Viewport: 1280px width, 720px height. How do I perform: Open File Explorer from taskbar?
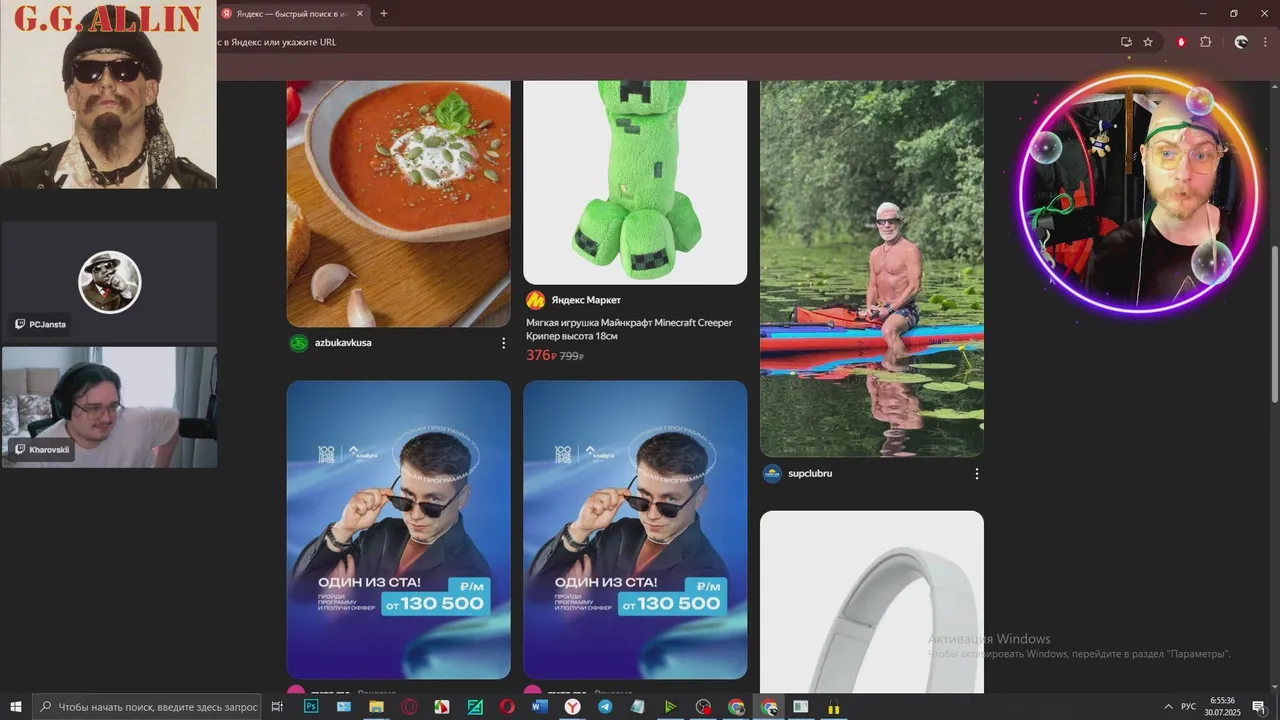376,706
